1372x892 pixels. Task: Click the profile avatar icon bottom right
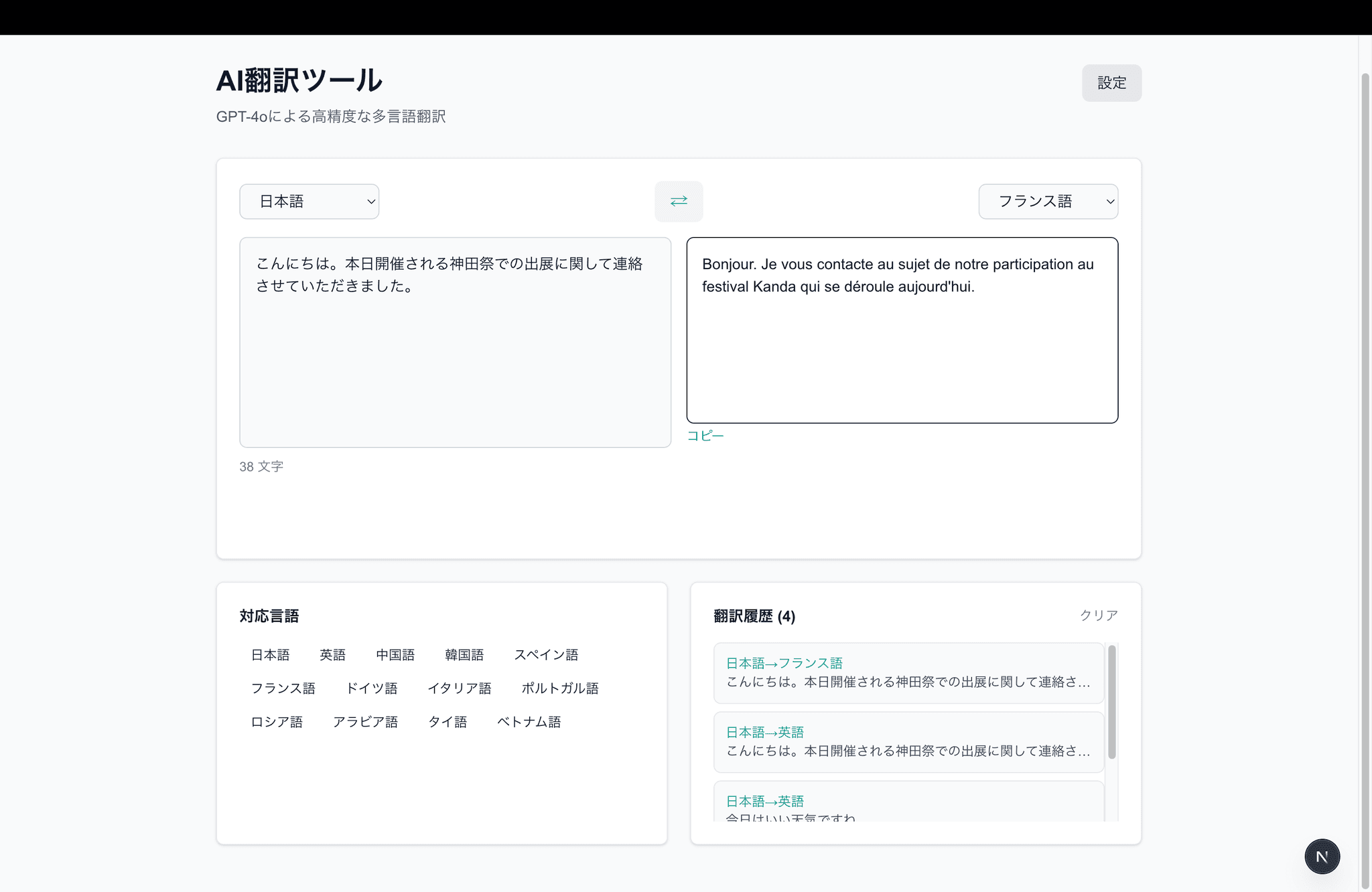coord(1322,856)
